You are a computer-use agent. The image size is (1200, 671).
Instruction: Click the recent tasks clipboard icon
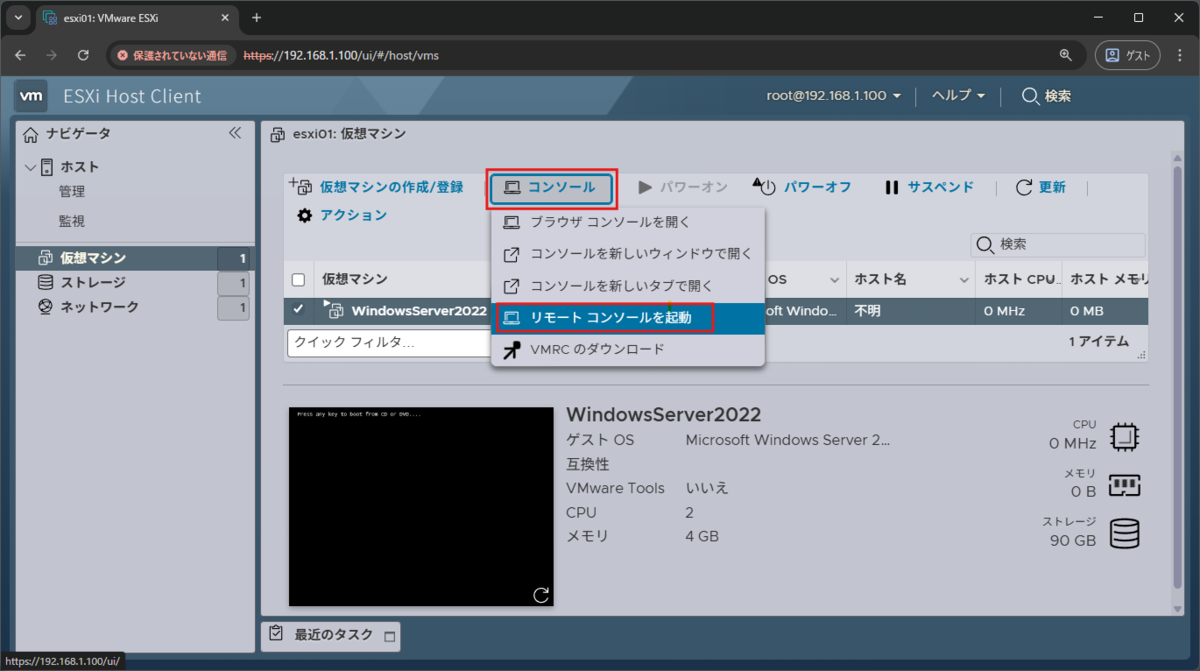pyautogui.click(x=277, y=634)
